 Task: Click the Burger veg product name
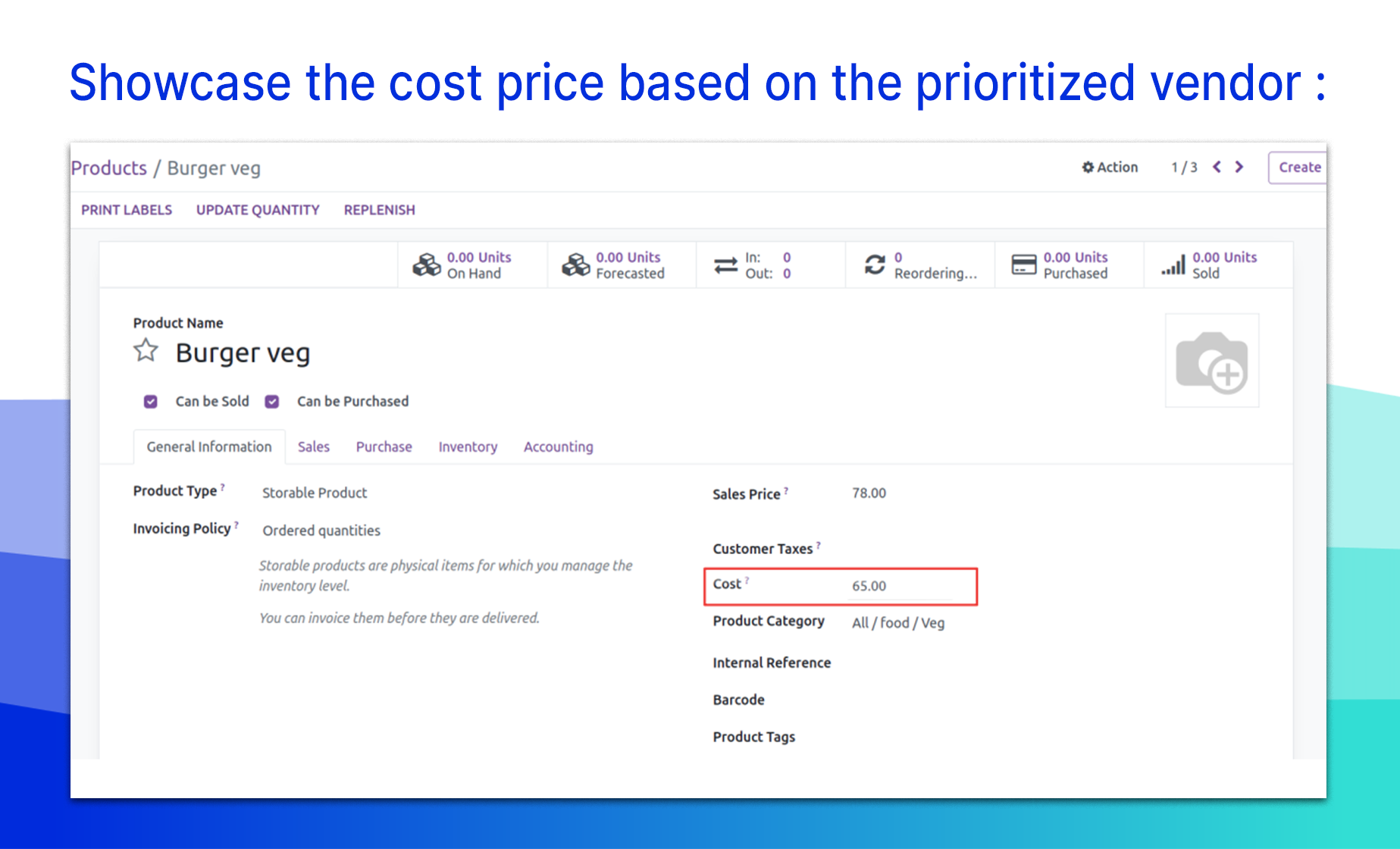click(x=243, y=353)
